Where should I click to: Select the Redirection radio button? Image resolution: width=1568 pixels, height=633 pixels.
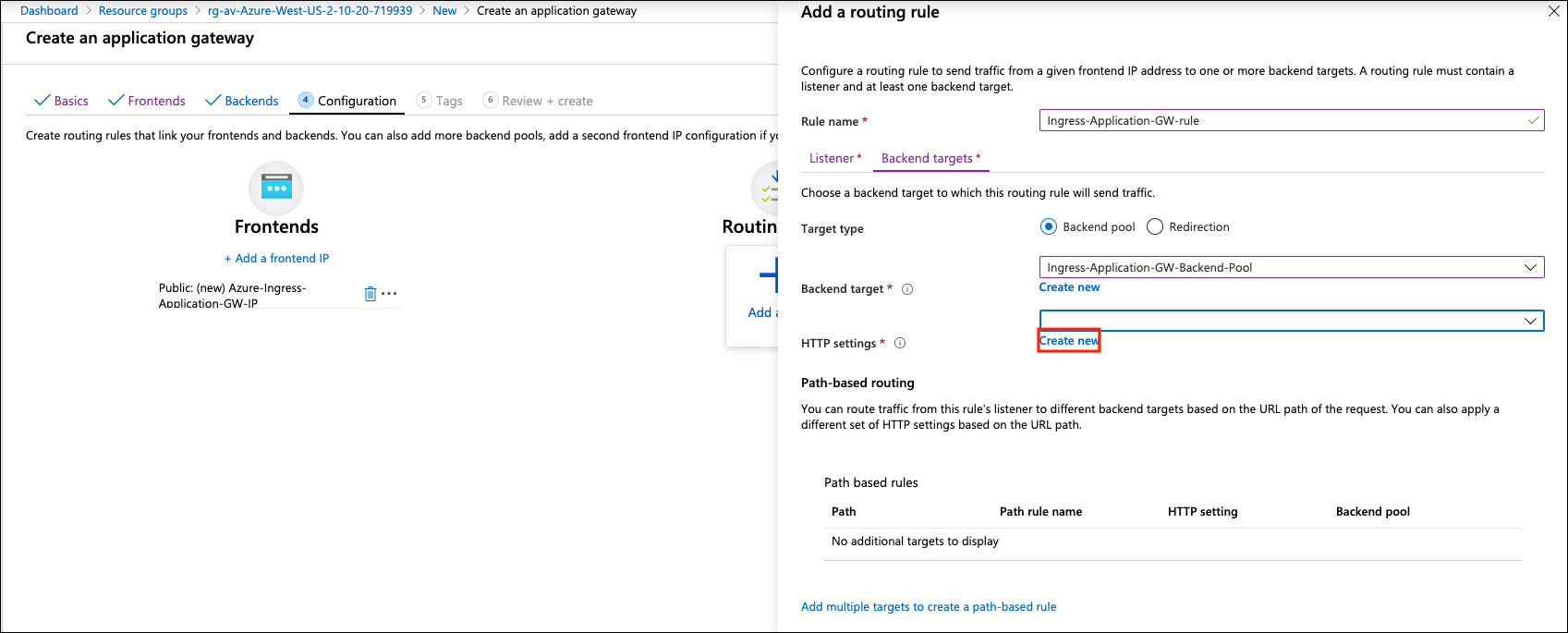[x=1155, y=226]
